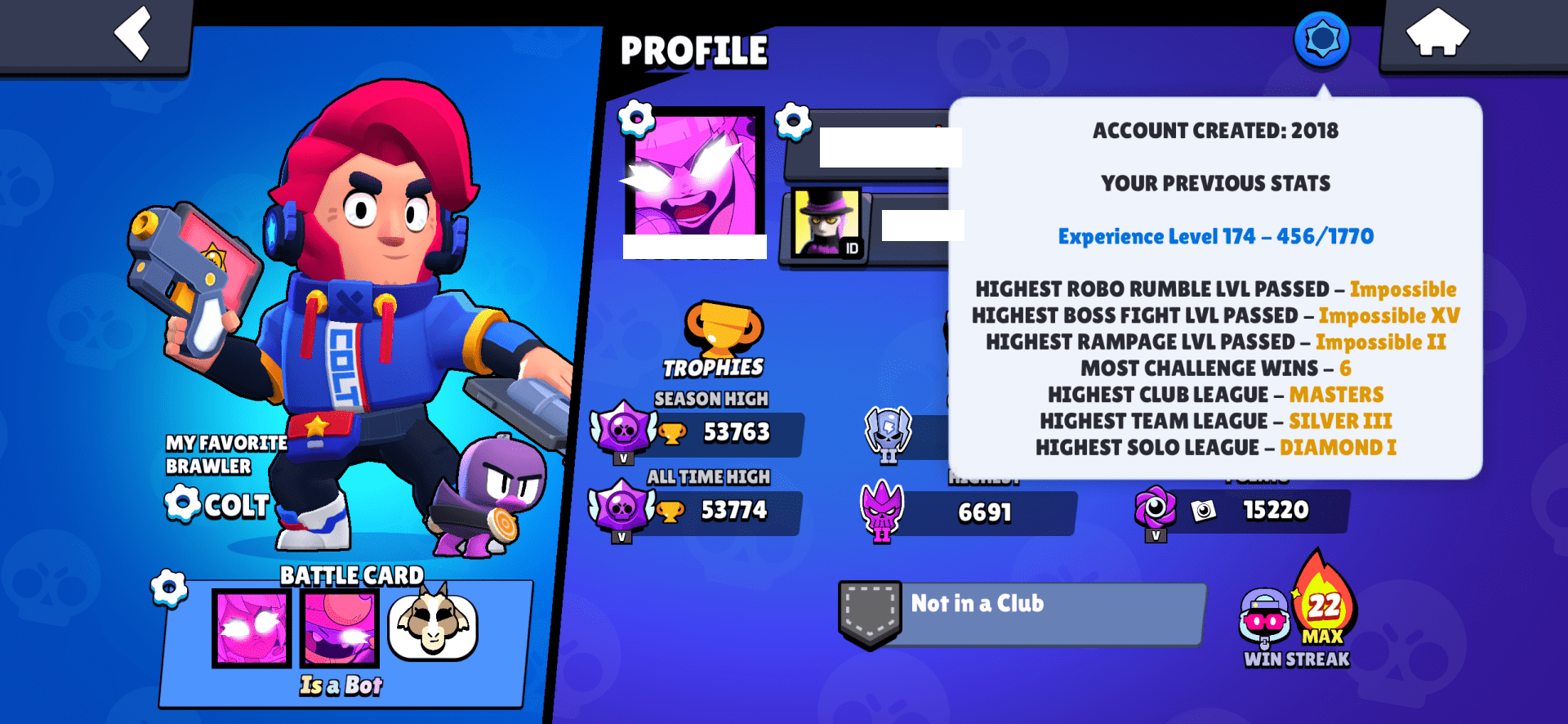Tap the Is a Bot battle card title
The image size is (1568, 724).
tap(341, 685)
